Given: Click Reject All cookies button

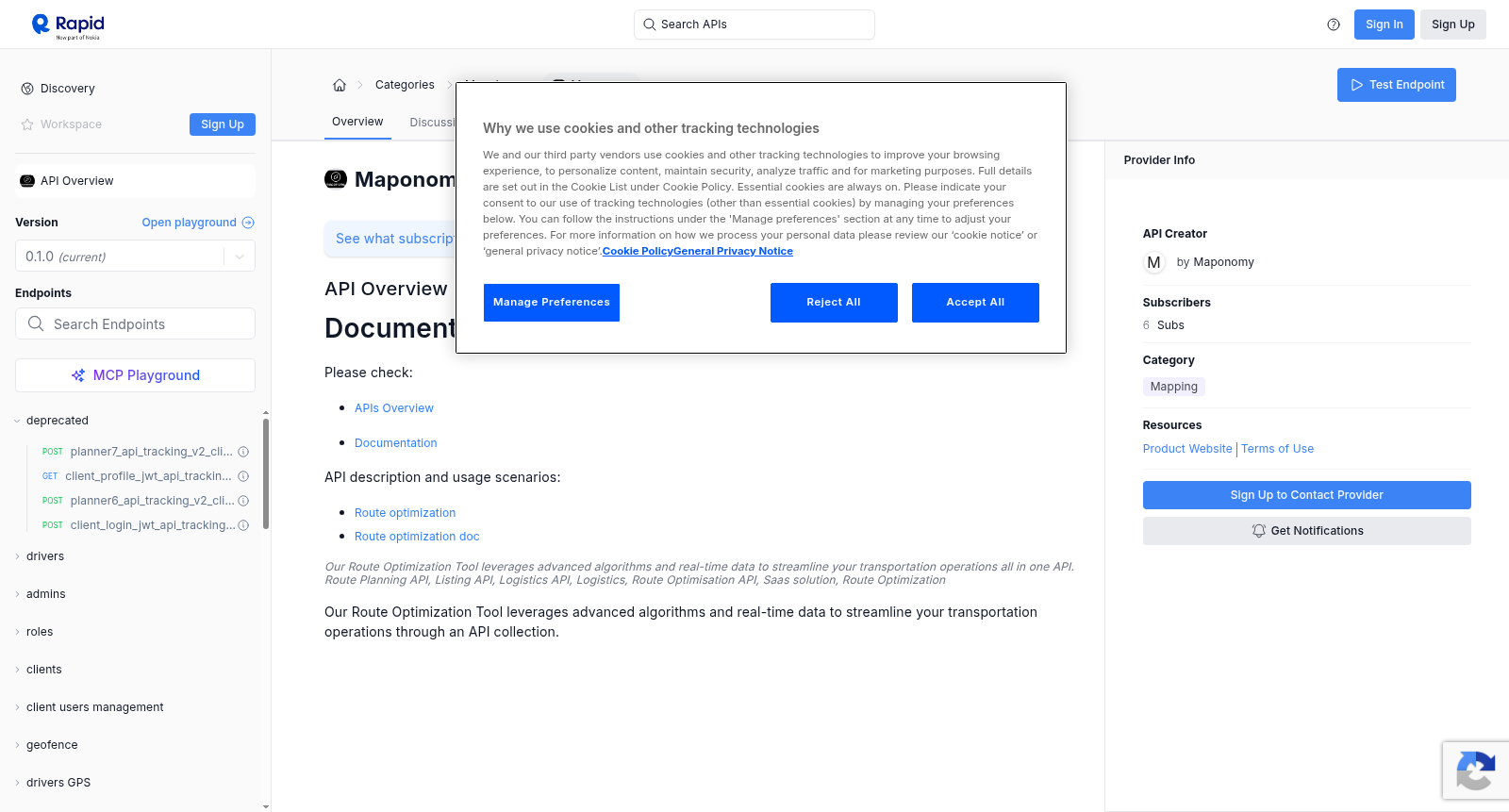Looking at the screenshot, I should coord(834,303).
